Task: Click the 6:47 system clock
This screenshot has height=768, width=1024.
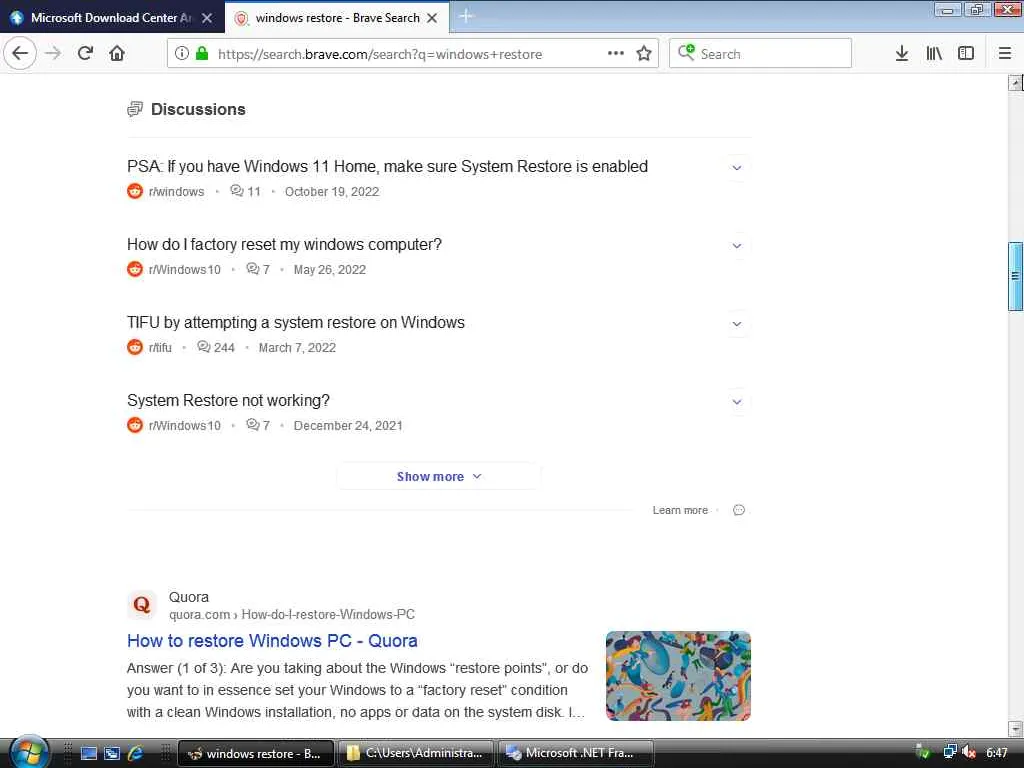Action: (997, 753)
